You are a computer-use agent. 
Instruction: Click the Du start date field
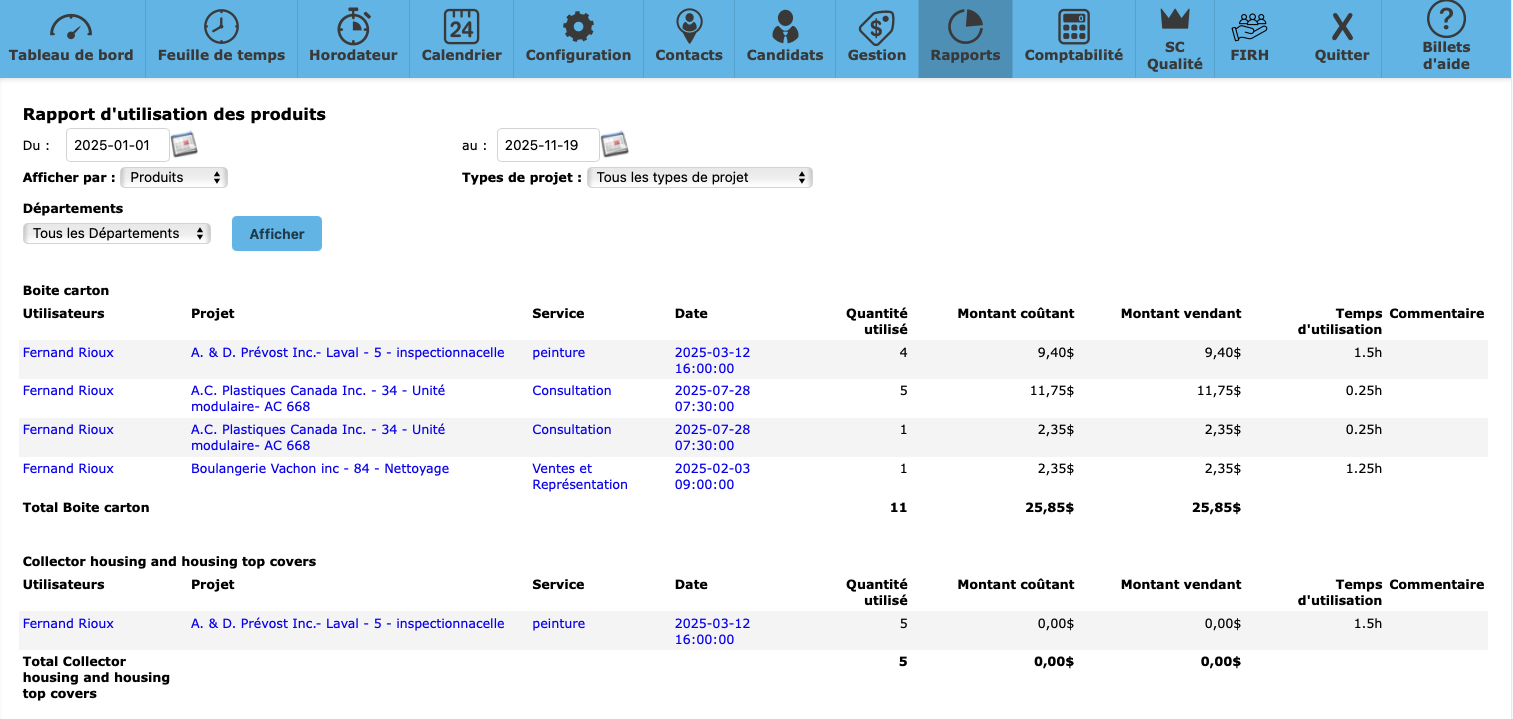115,145
